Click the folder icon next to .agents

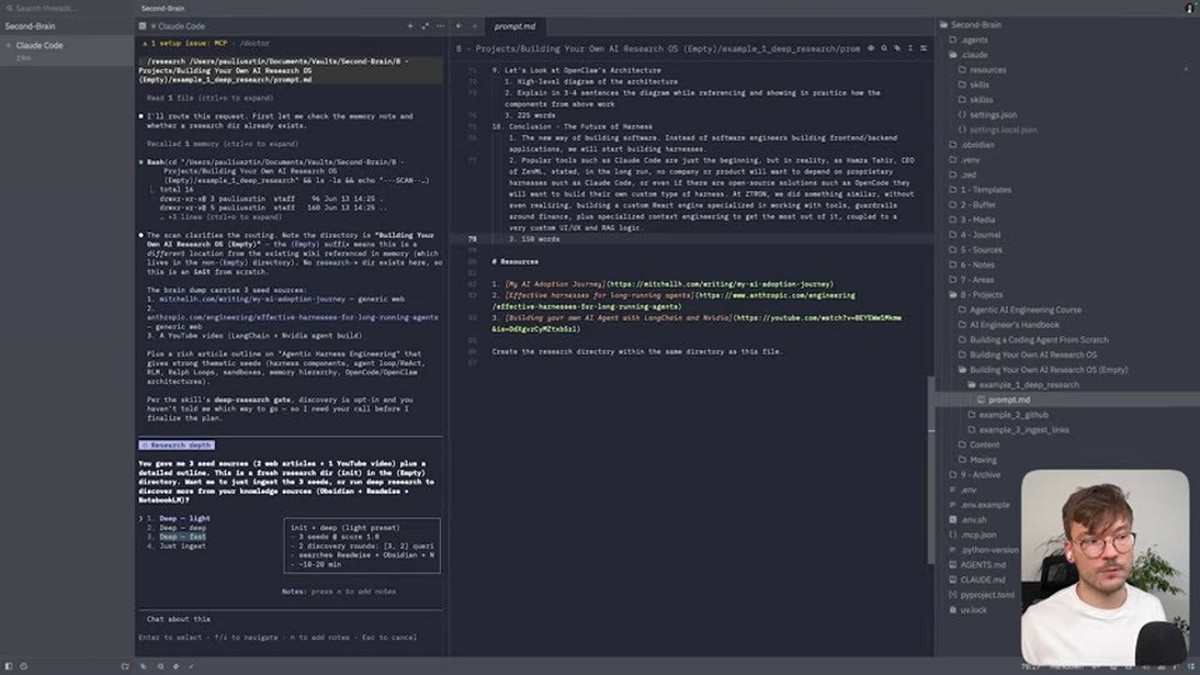click(x=952, y=40)
